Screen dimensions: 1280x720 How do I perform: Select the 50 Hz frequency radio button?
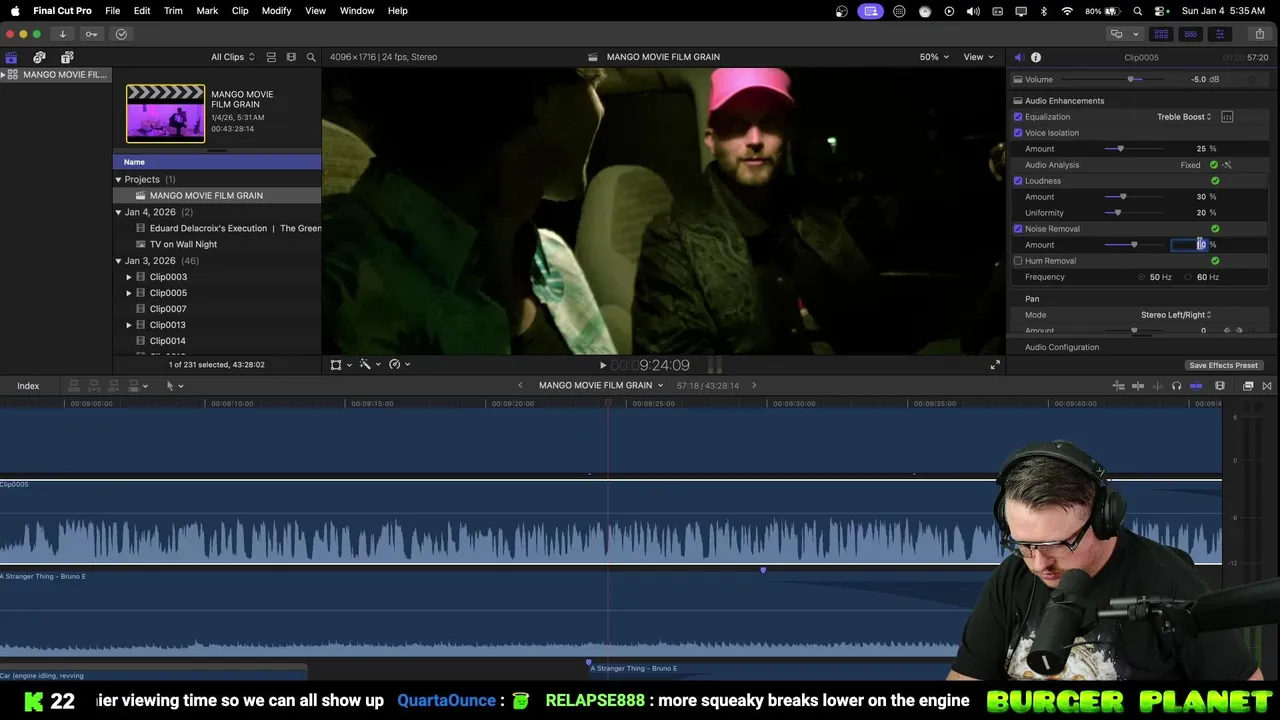1141,277
